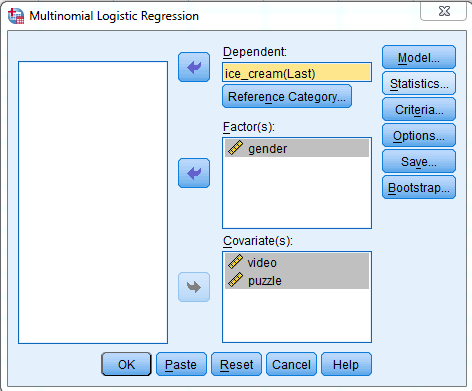The width and height of the screenshot is (472, 391).
Task: Click the arrow button beside Factor(s) list
Action: (194, 173)
